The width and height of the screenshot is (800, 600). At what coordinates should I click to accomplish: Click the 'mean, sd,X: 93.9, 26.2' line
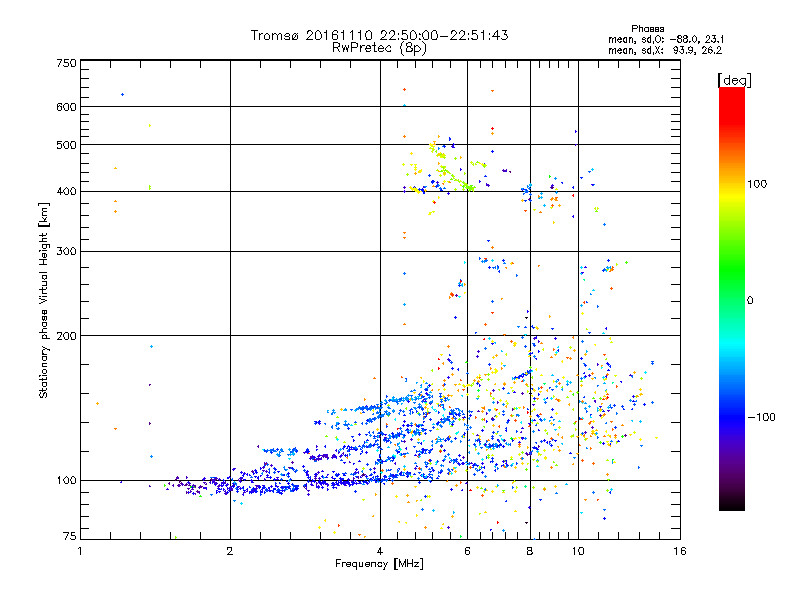click(665, 50)
